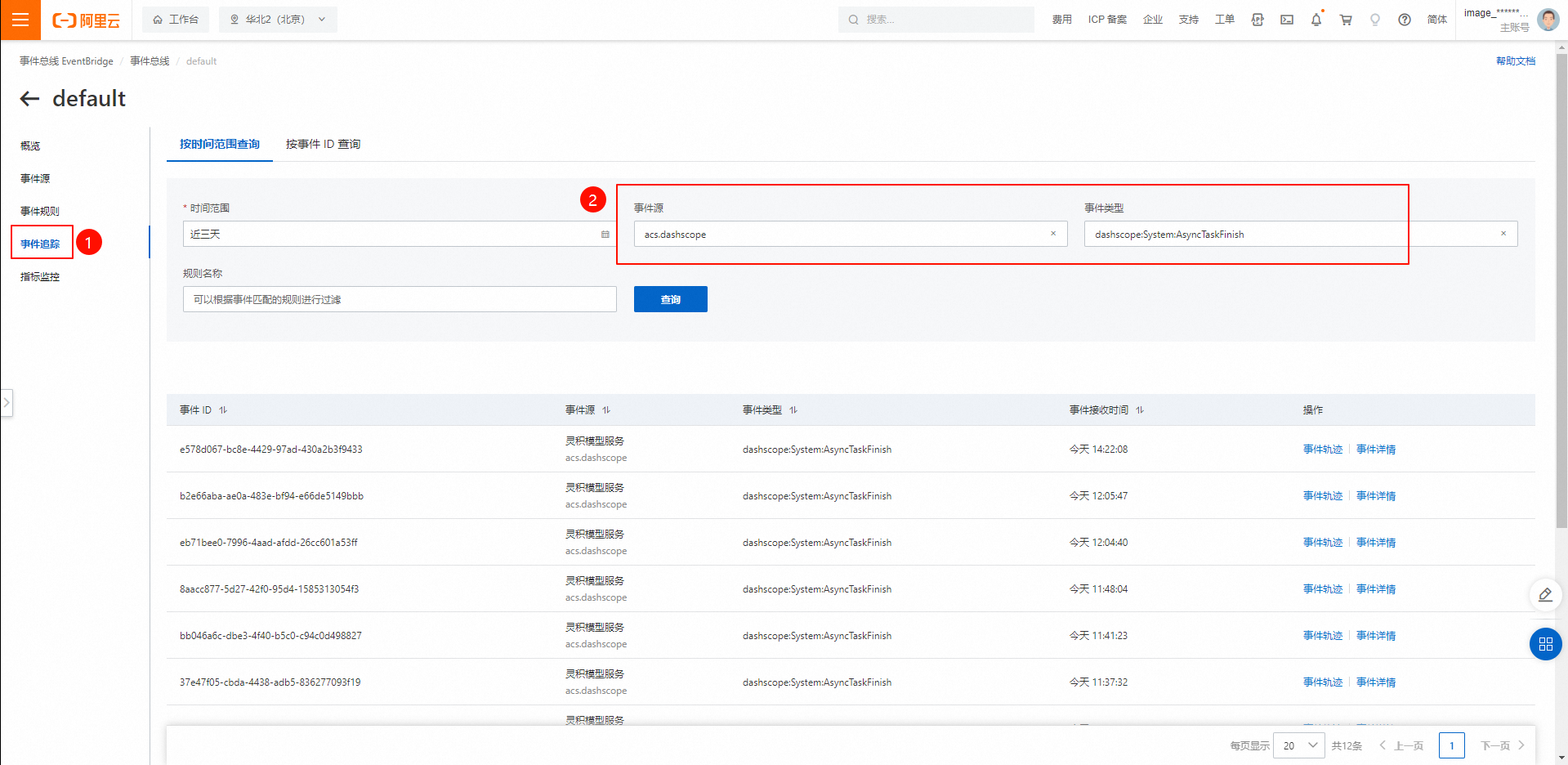Open the 支持 menu
1568x765 pixels.
pos(1189,20)
